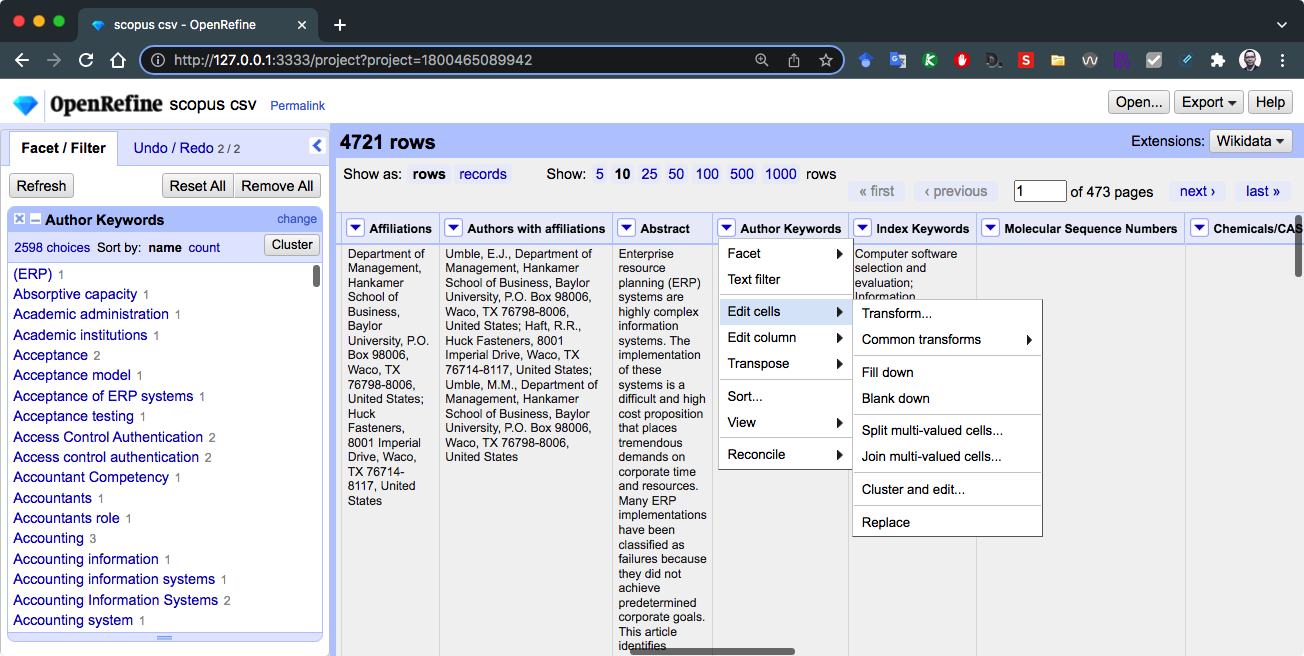Open Transpose submenu

(x=785, y=363)
